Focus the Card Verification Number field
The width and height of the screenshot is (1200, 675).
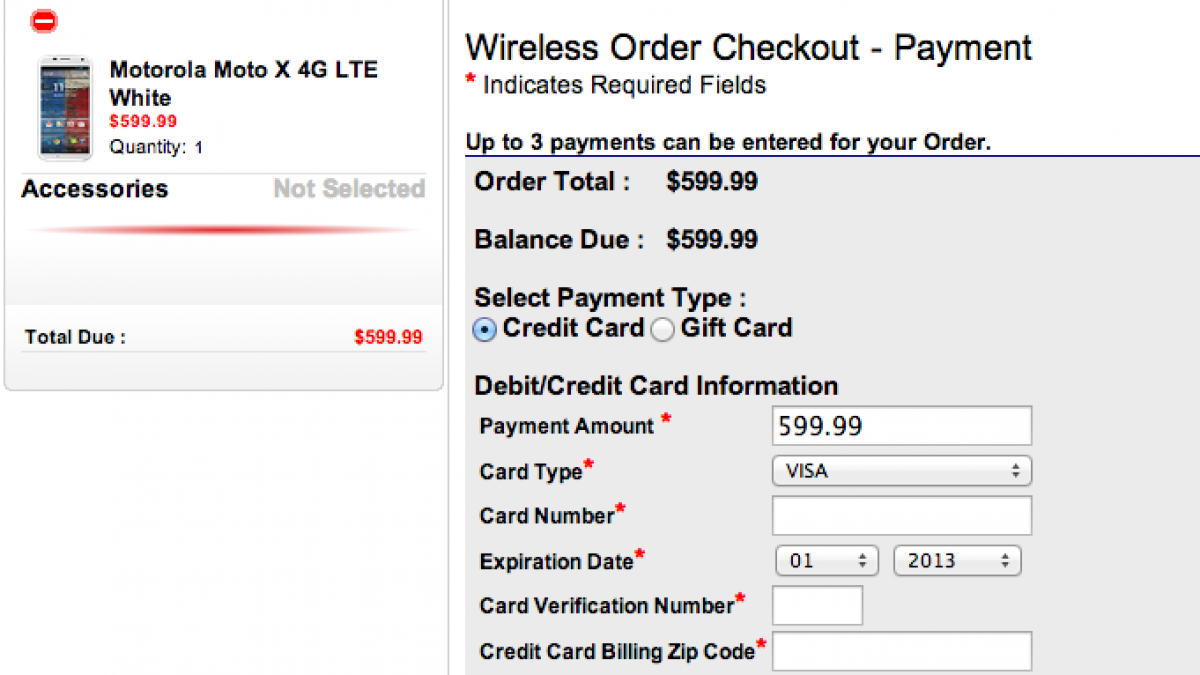coord(817,606)
